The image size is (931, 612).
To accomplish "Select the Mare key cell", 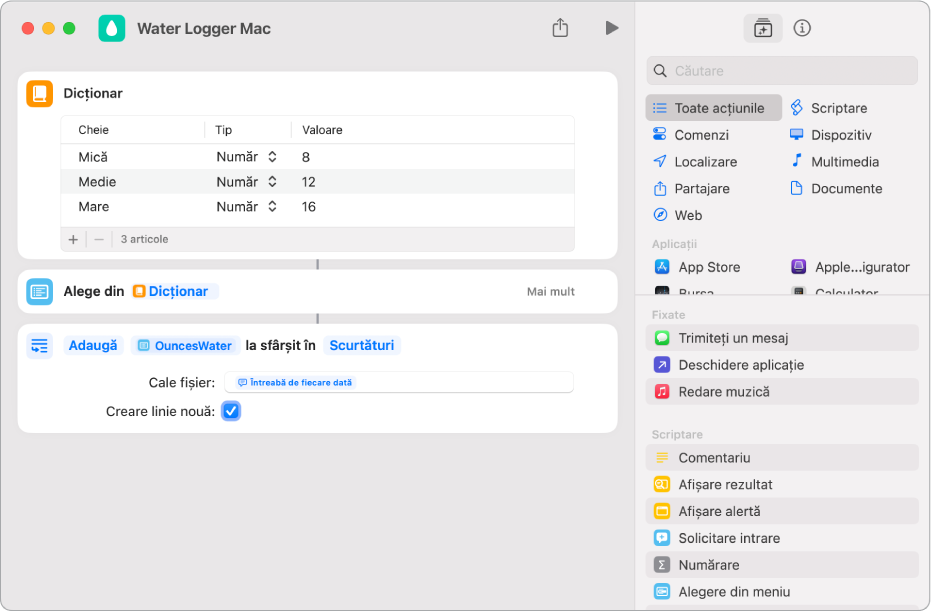I will [x=94, y=207].
